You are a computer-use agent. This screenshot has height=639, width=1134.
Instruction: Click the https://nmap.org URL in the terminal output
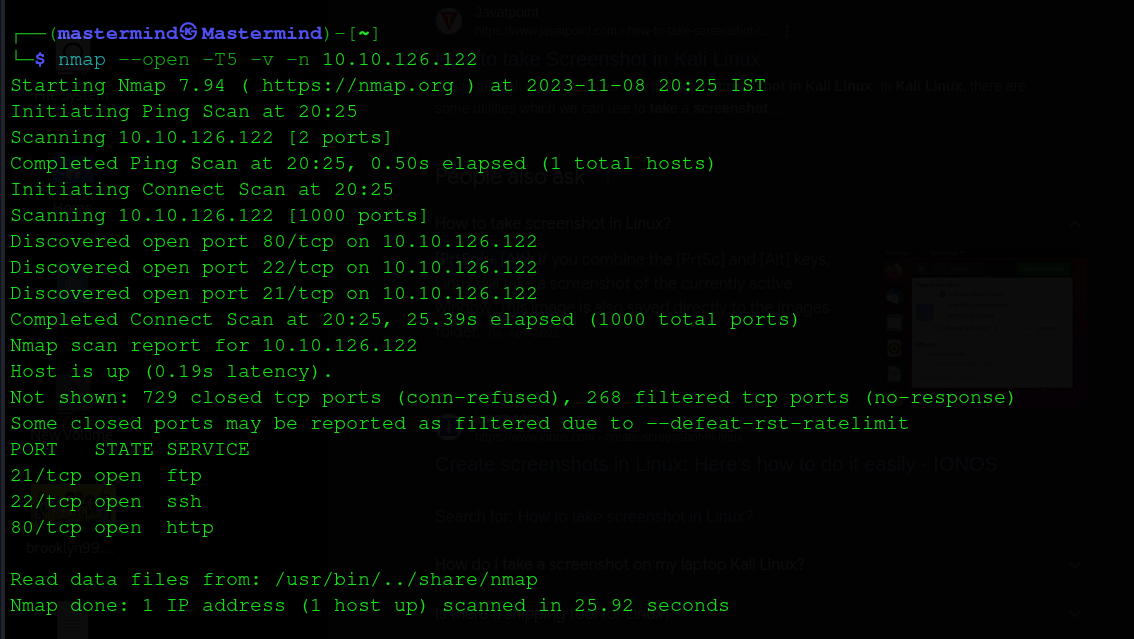click(x=357, y=85)
